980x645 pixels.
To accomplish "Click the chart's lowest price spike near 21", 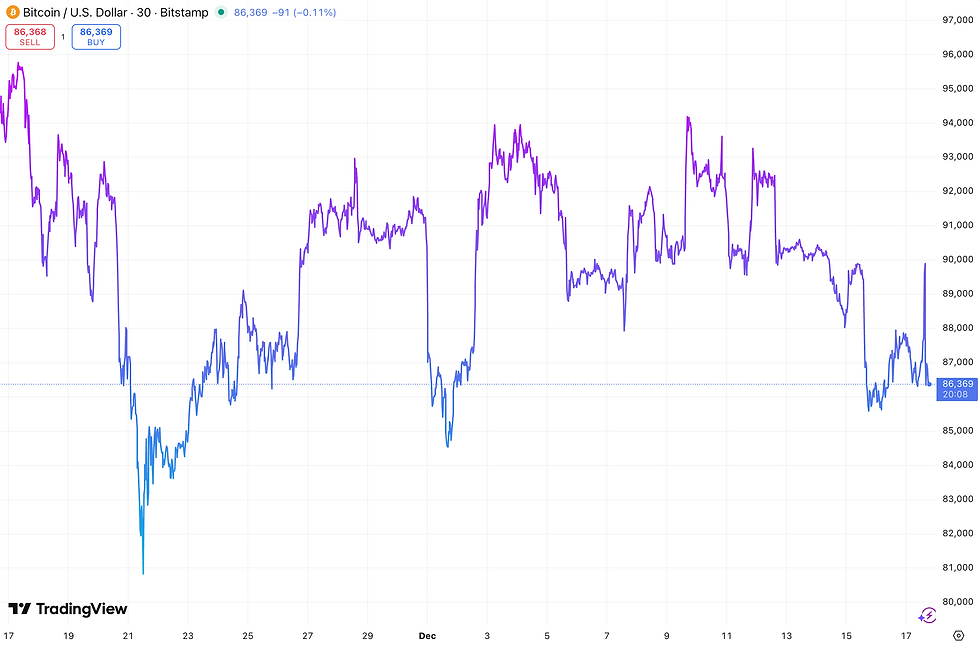I will [x=142, y=572].
